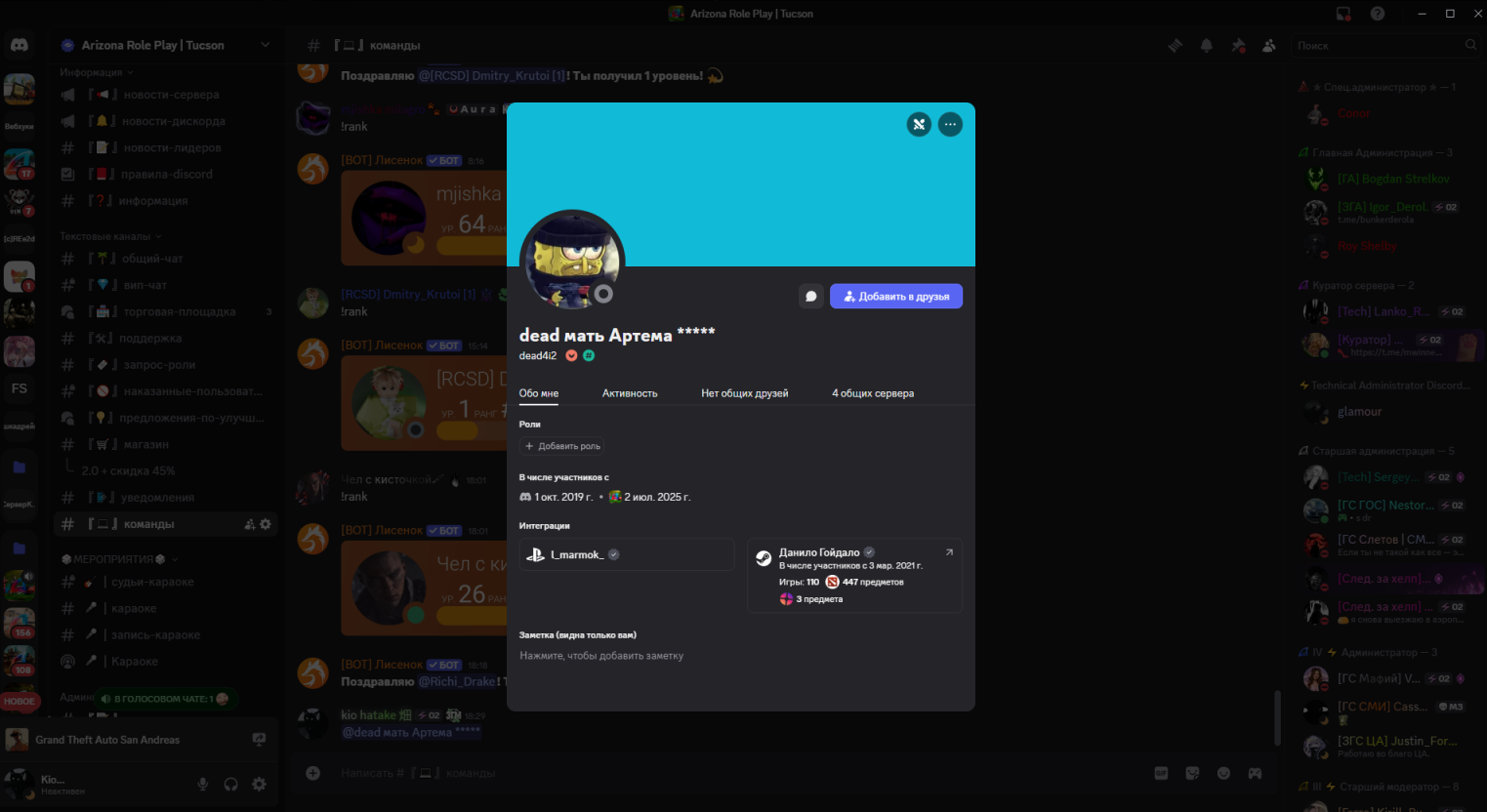1487x812 pixels.
Task: Open the поддержка channel
Action: coord(166,338)
